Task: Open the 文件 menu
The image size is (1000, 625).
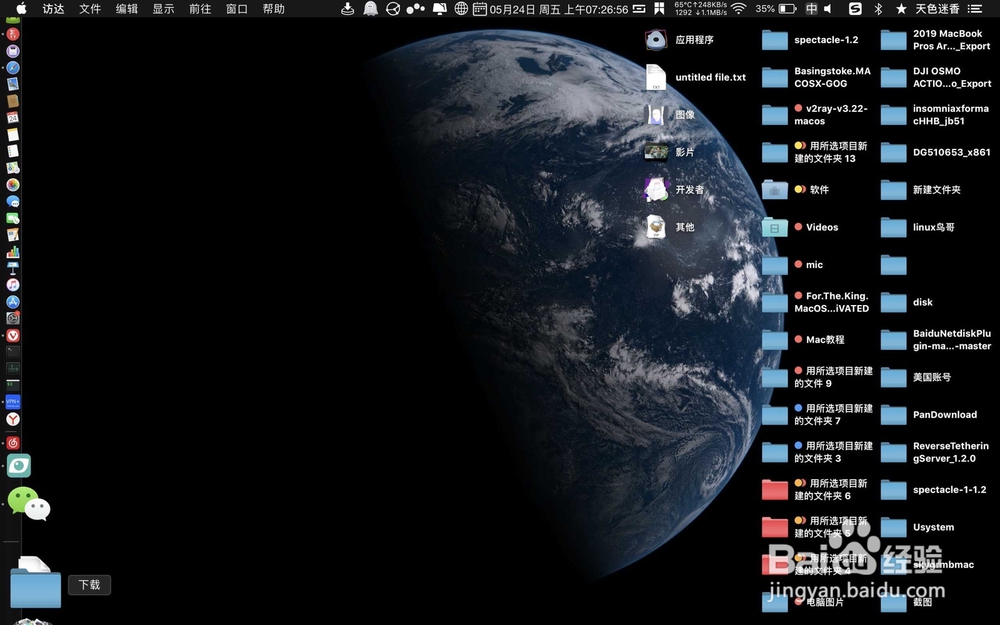Action: (x=90, y=9)
